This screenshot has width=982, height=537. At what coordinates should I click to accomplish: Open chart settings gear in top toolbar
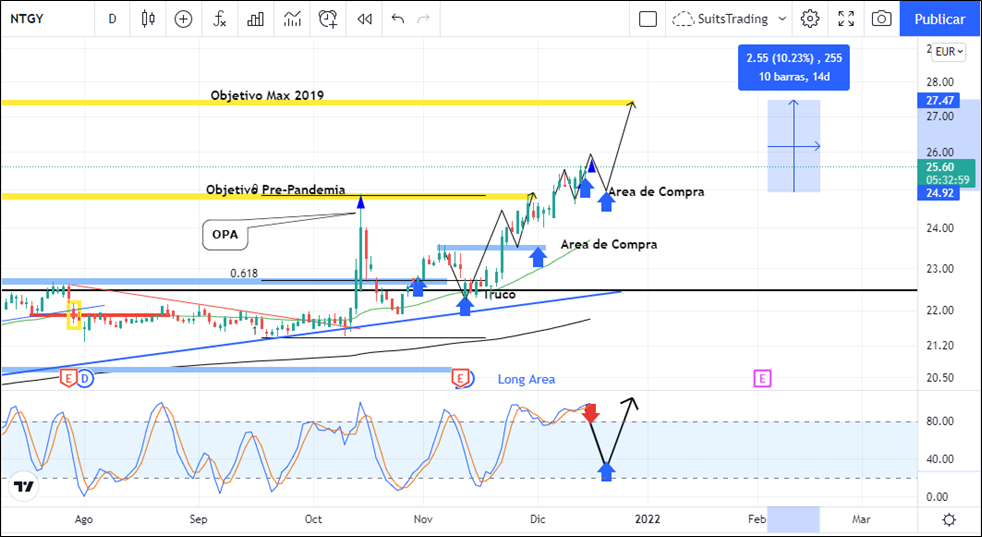pyautogui.click(x=810, y=19)
